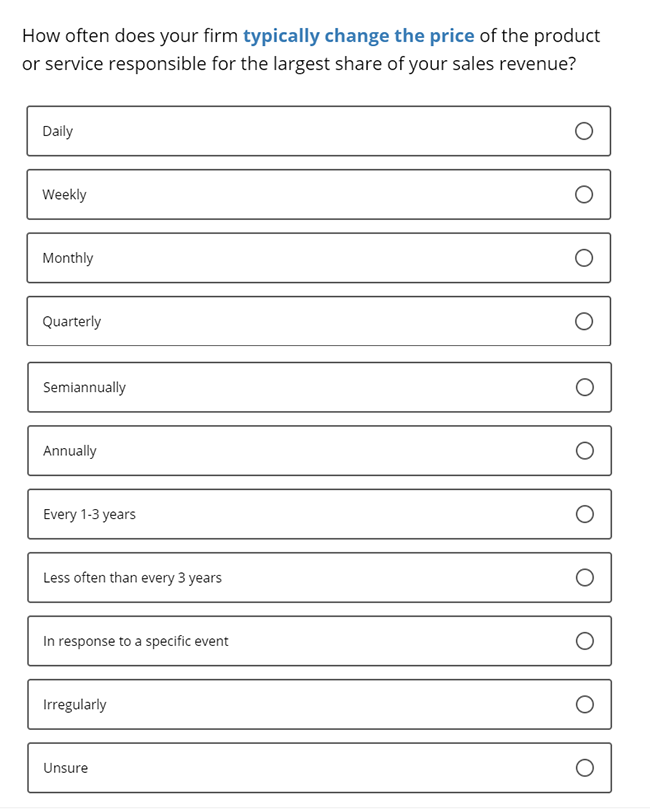Mark the Monthly radio button

583,258
